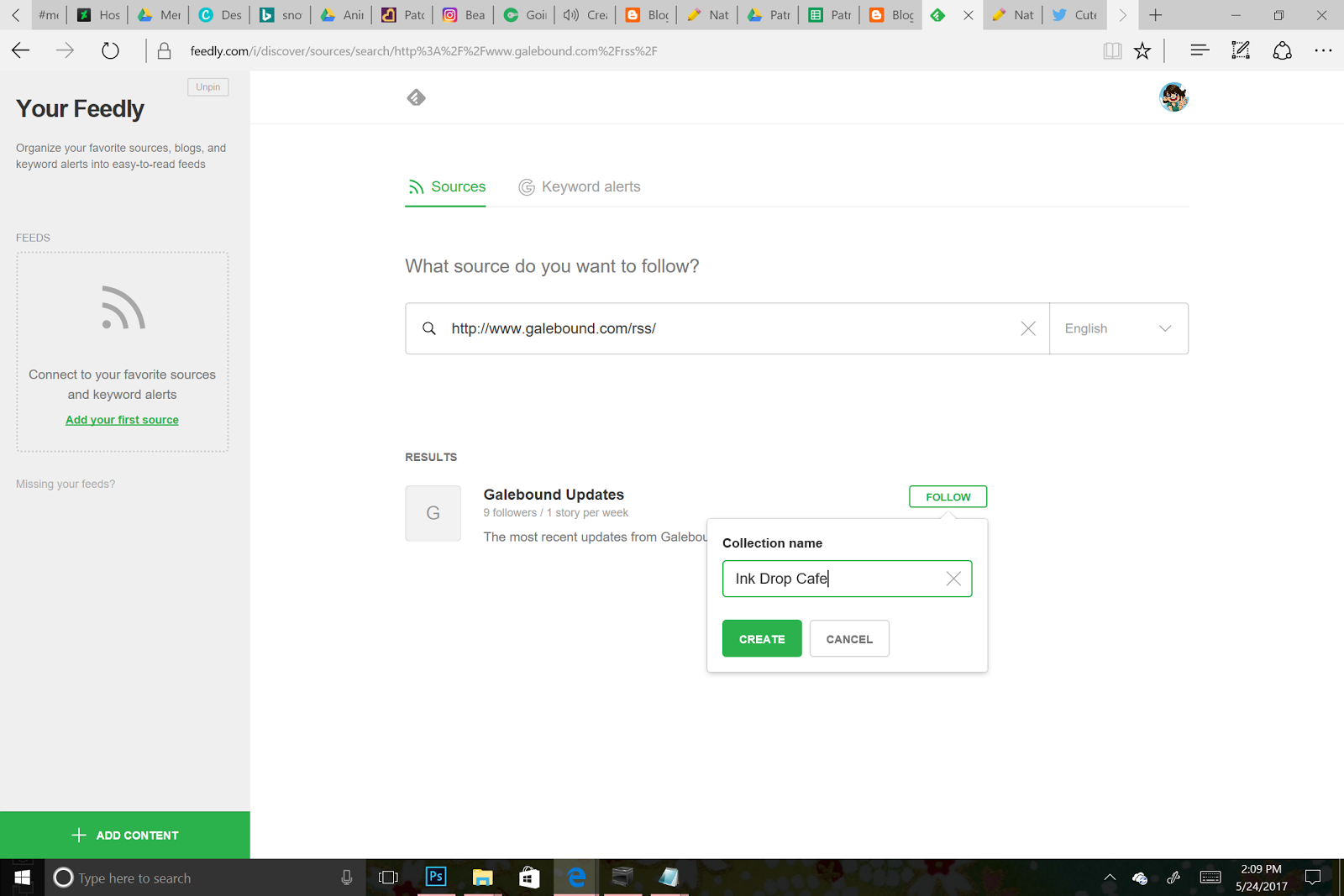Open File Explorer from taskbar

tap(482, 877)
